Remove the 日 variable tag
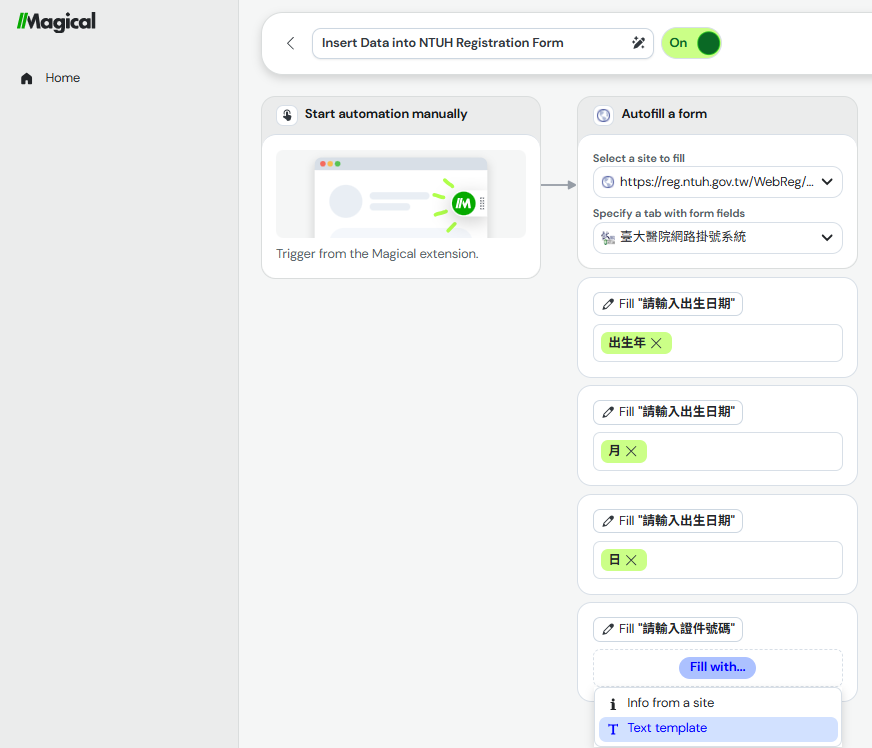Image resolution: width=872 pixels, height=748 pixels. click(x=631, y=560)
